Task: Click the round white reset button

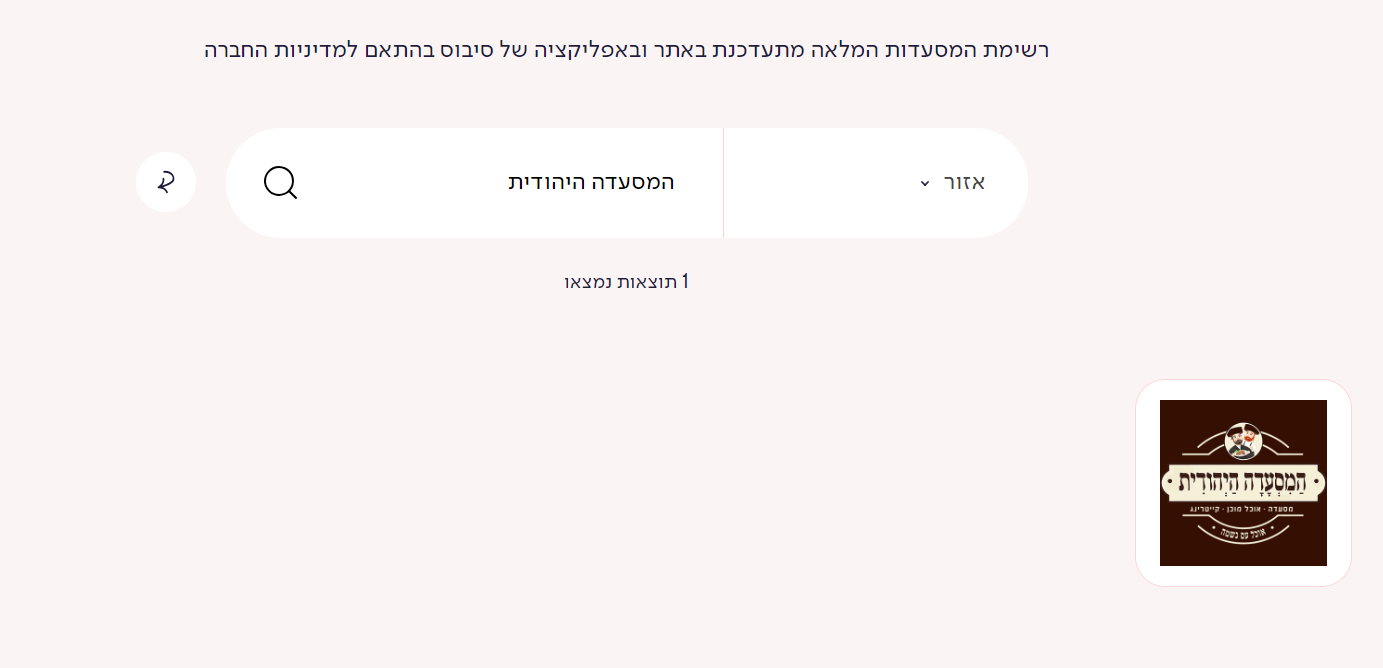Action: tap(166, 182)
